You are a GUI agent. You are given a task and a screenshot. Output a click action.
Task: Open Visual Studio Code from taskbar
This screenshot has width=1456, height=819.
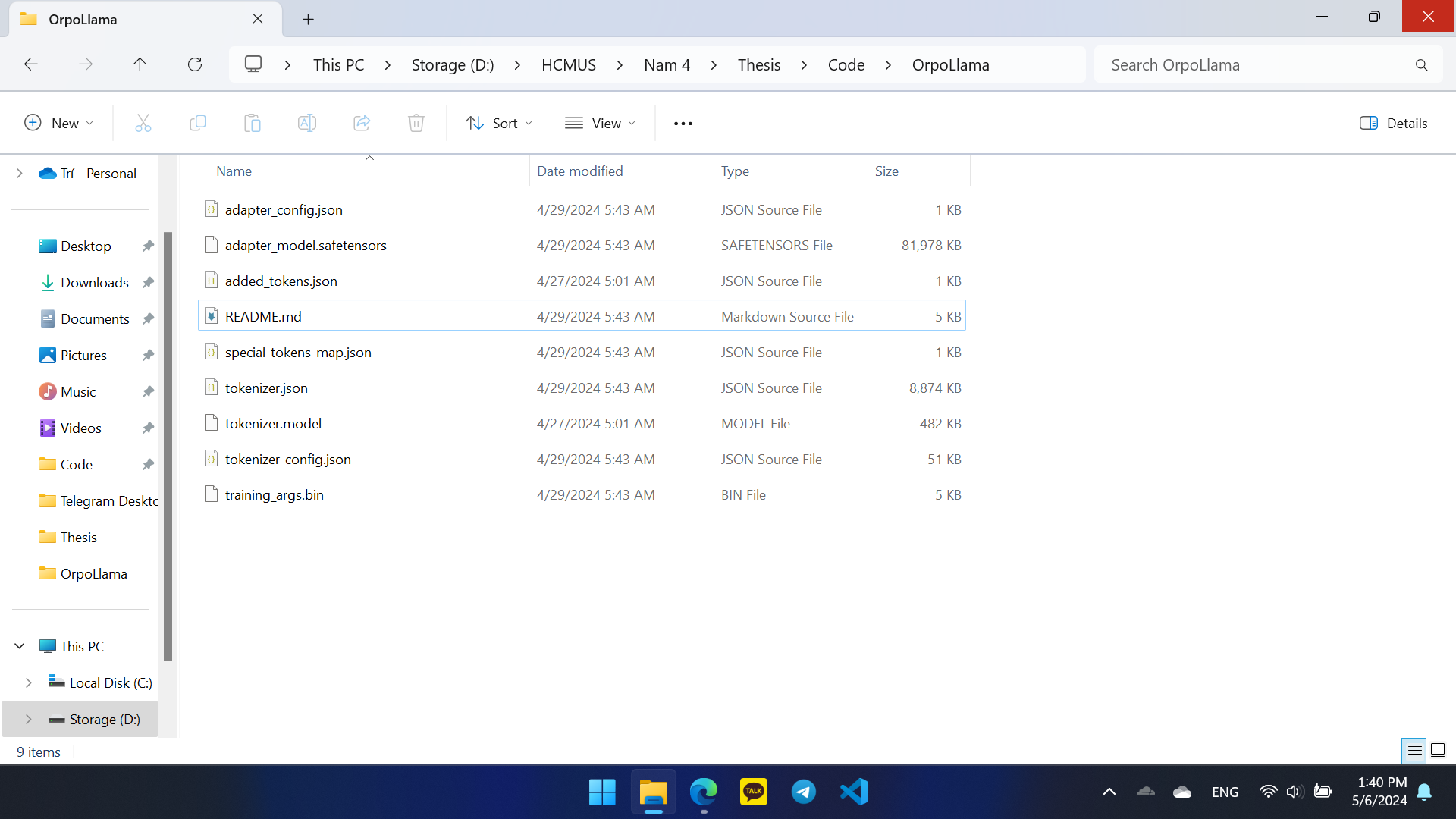pos(854,792)
